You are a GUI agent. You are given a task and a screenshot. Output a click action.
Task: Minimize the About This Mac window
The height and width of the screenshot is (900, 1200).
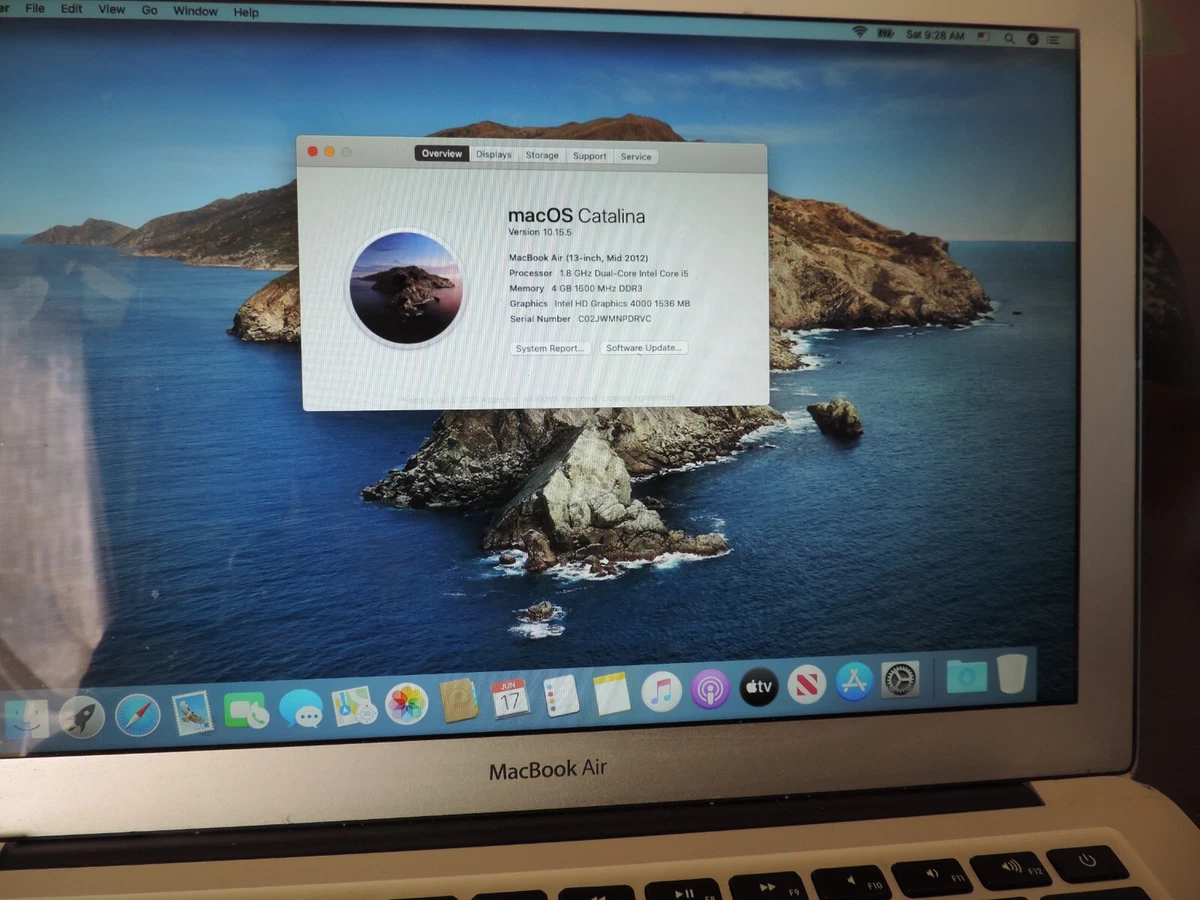coord(329,151)
